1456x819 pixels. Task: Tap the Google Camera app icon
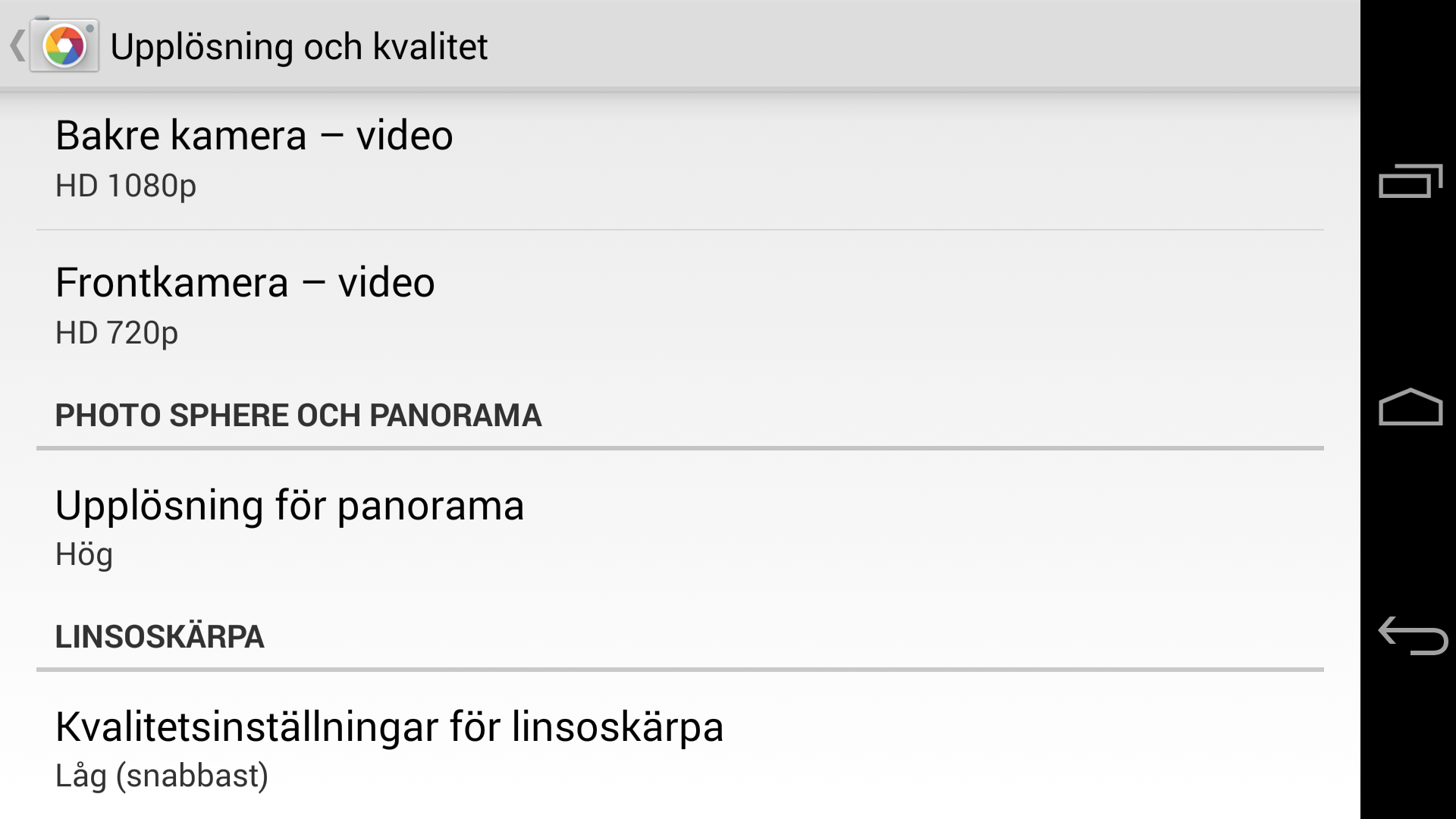(x=64, y=46)
